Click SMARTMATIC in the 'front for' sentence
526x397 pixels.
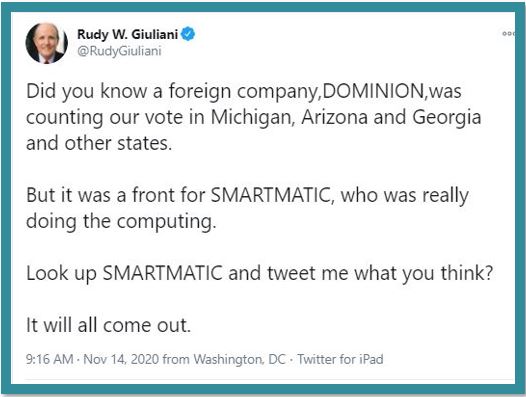pos(270,195)
